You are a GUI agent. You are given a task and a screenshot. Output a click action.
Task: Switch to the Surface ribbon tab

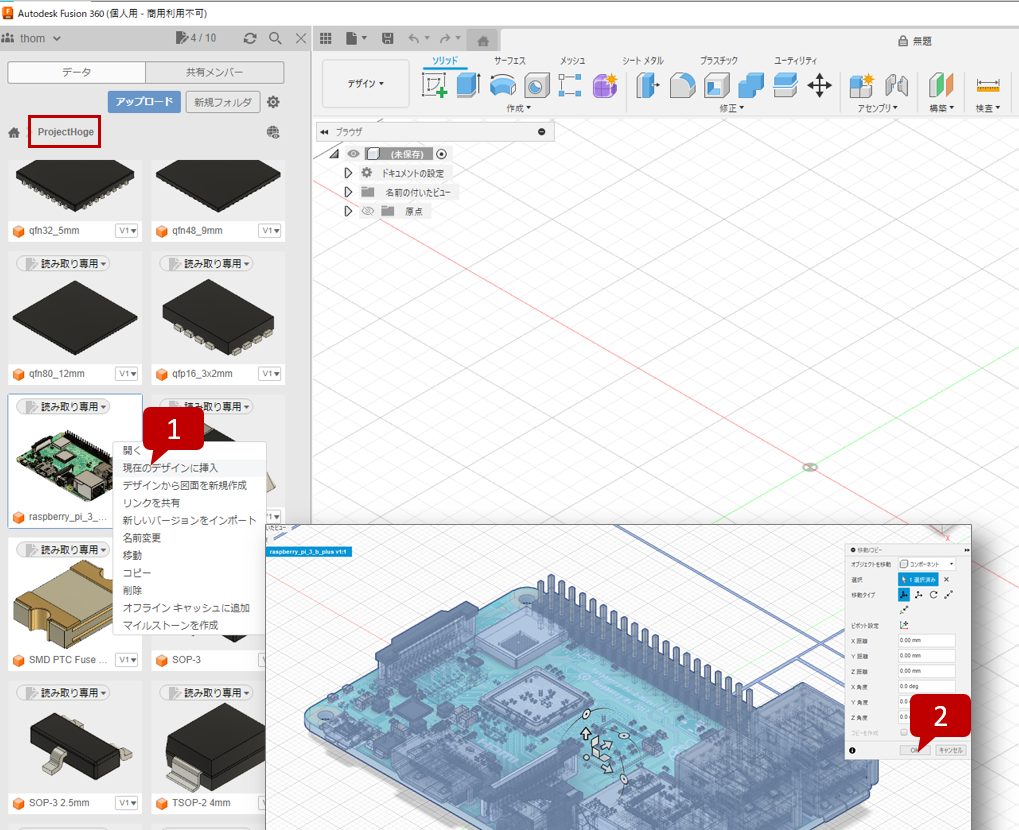[x=510, y=60]
